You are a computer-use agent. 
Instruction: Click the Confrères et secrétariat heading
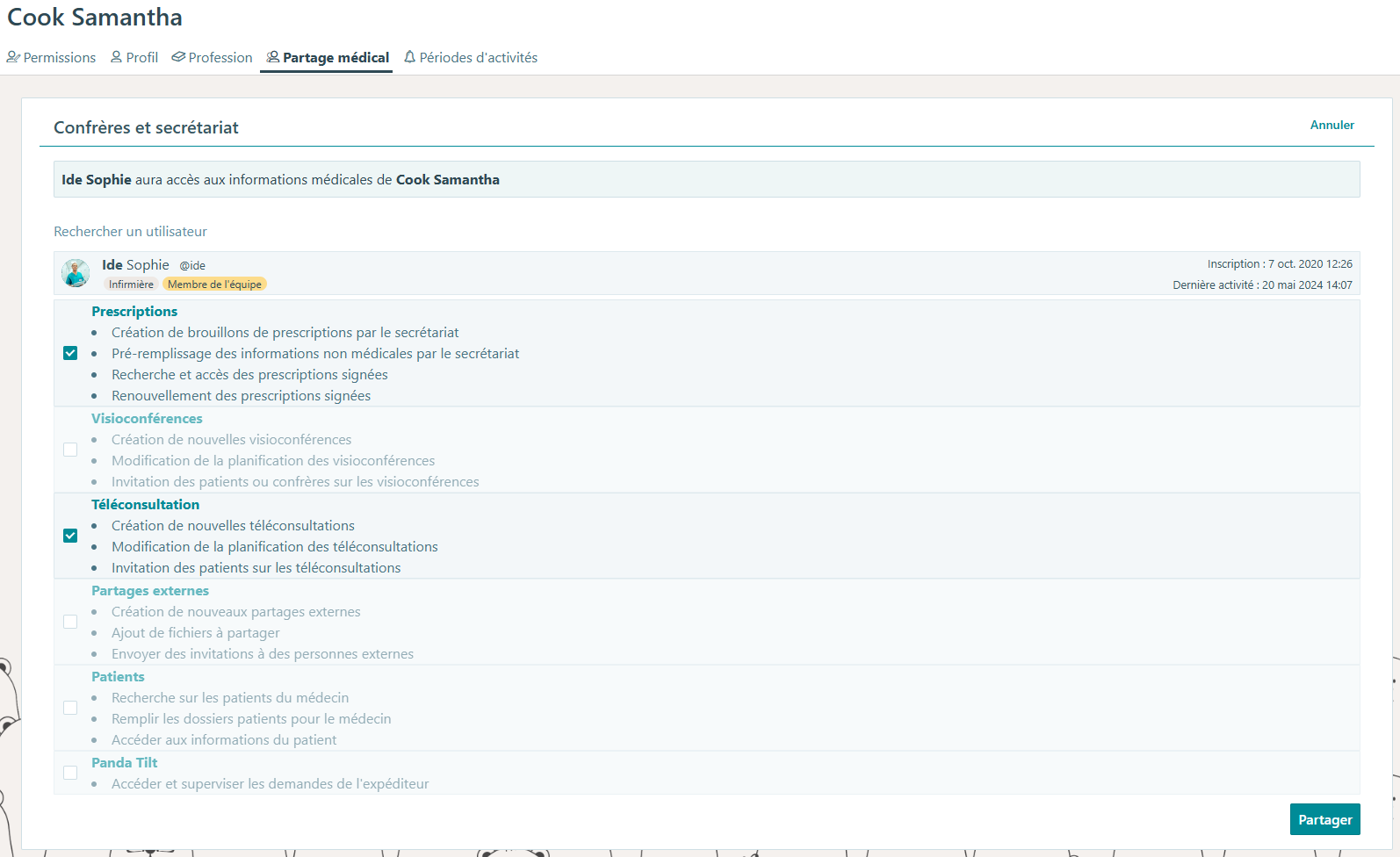click(x=146, y=127)
